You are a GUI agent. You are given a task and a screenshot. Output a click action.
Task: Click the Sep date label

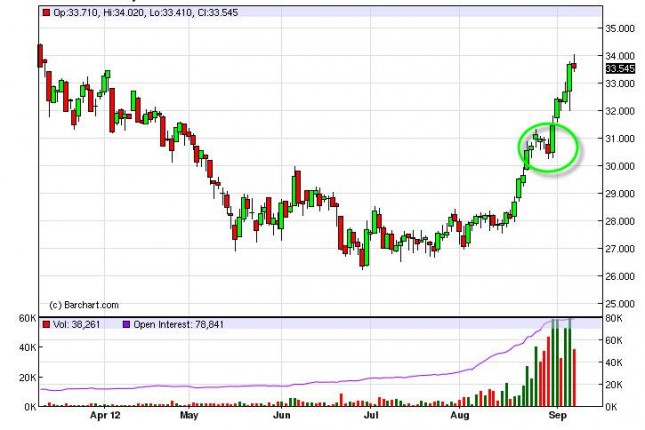click(557, 415)
